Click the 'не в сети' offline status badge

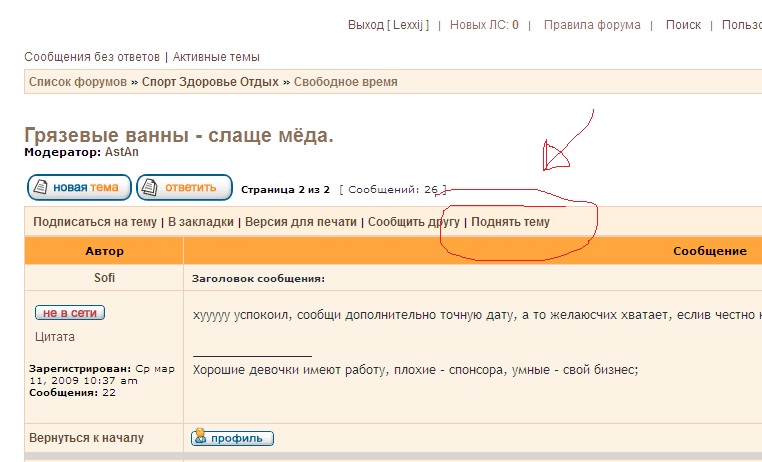click(x=69, y=313)
